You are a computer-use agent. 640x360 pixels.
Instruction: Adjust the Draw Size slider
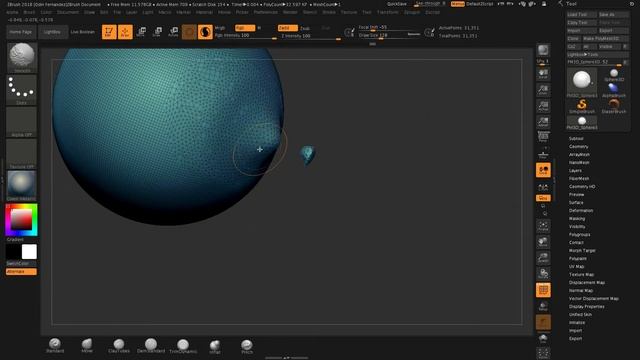(389, 36)
